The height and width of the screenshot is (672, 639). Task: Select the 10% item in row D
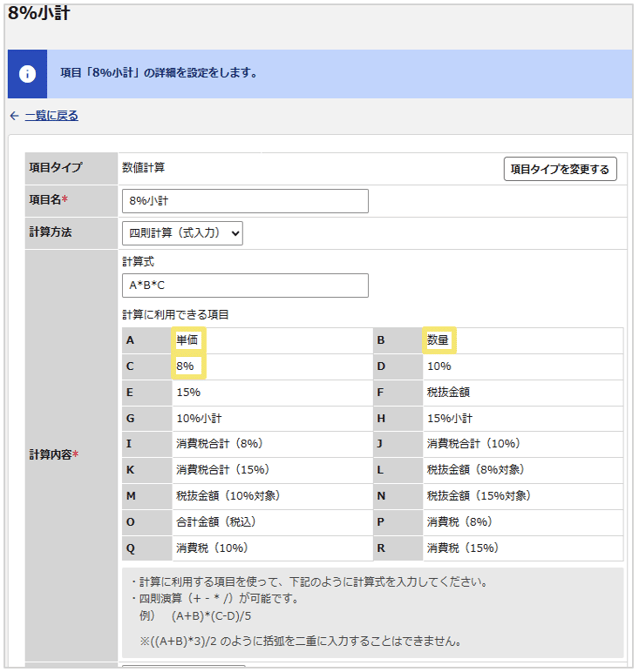439,366
